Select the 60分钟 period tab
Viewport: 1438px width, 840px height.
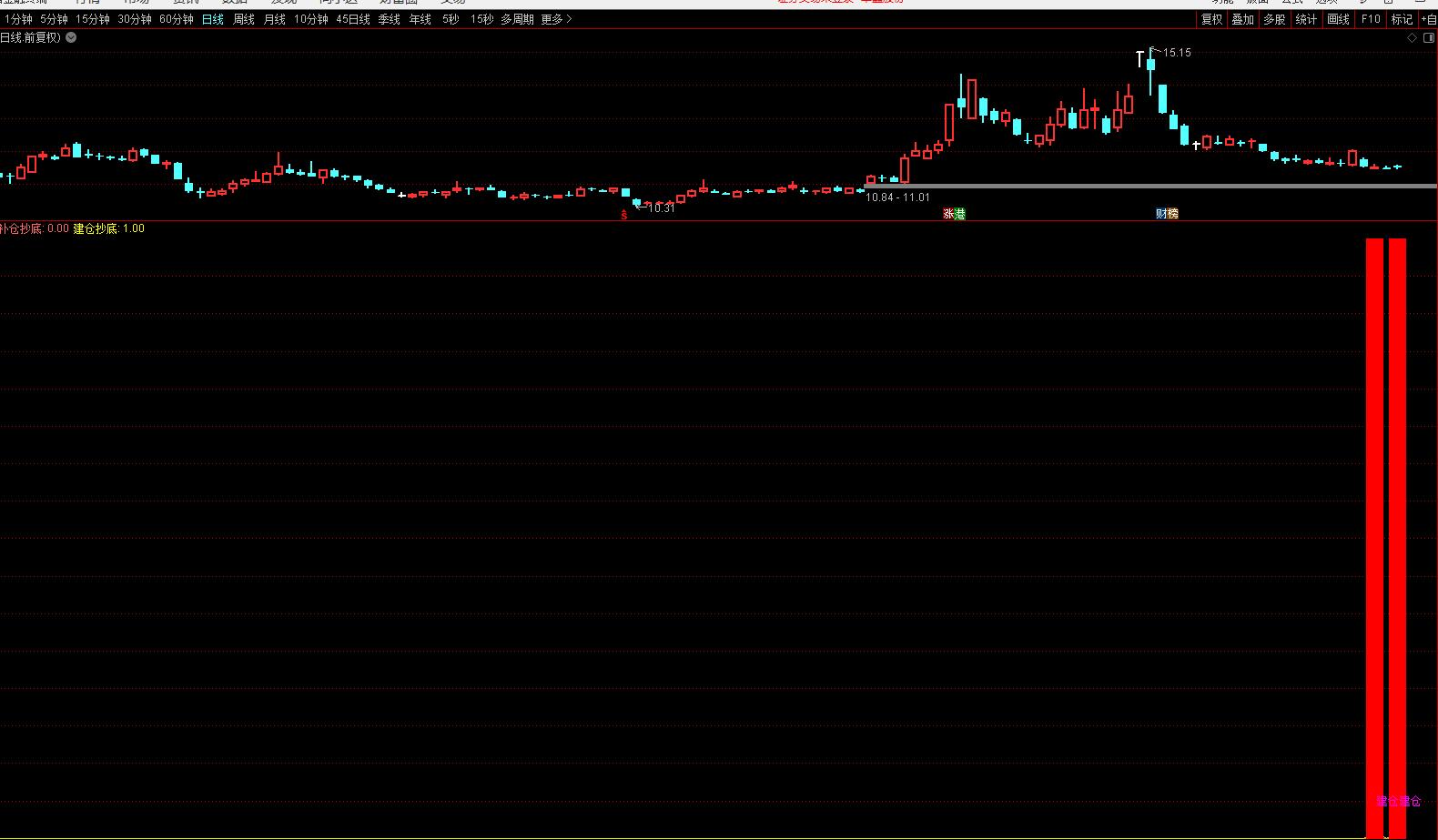coord(176,19)
